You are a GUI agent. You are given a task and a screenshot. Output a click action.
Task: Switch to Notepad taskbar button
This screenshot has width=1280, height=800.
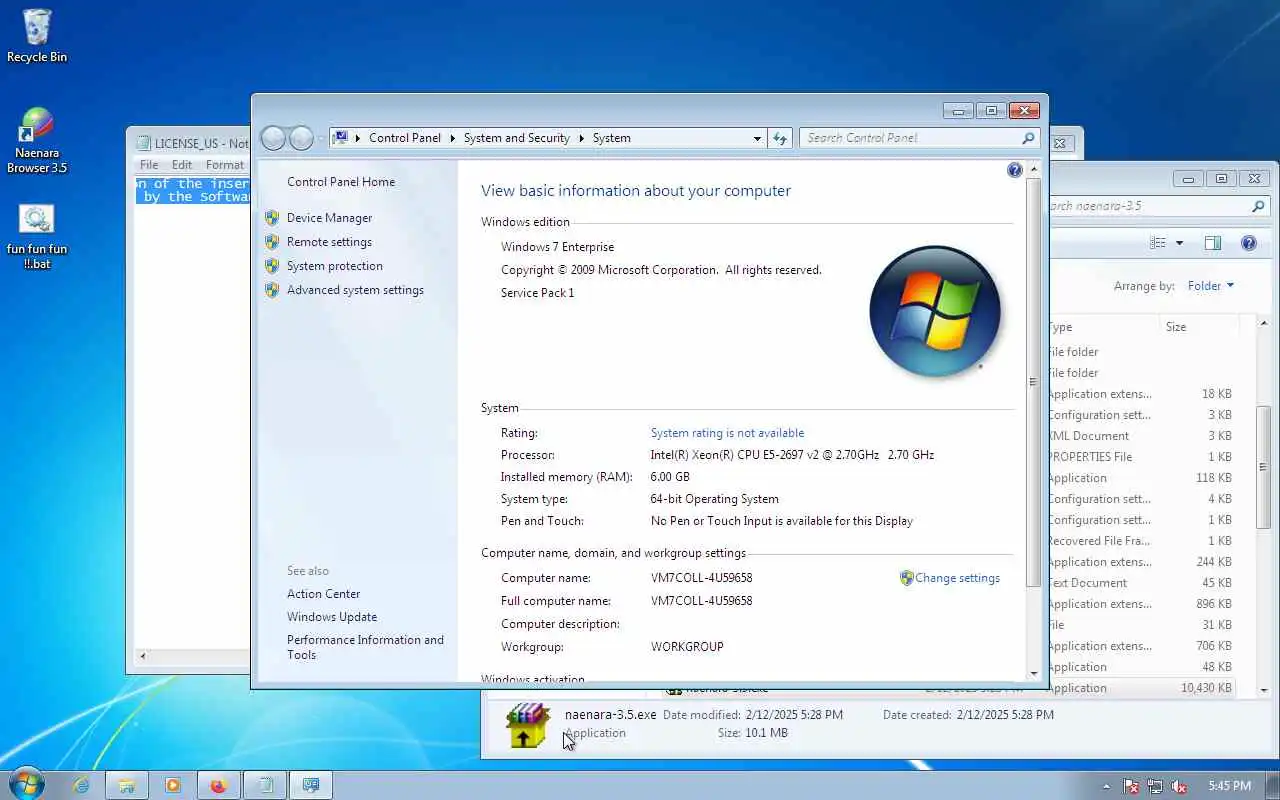pos(265,786)
